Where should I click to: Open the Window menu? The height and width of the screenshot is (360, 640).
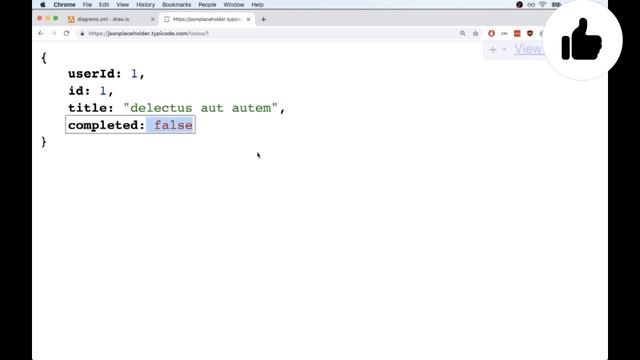point(233,4)
